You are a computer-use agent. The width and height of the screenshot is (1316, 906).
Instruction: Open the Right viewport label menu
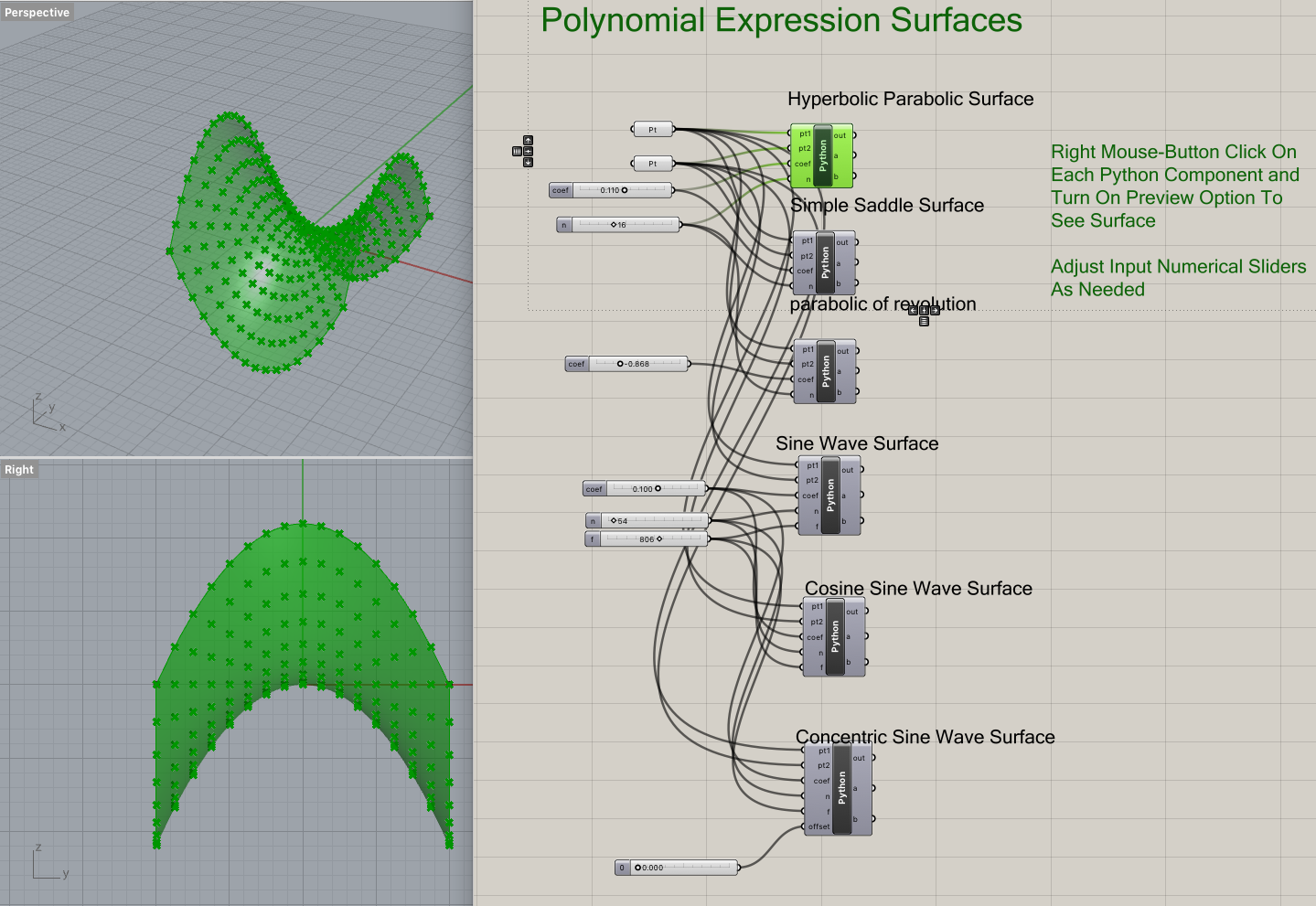tap(19, 470)
